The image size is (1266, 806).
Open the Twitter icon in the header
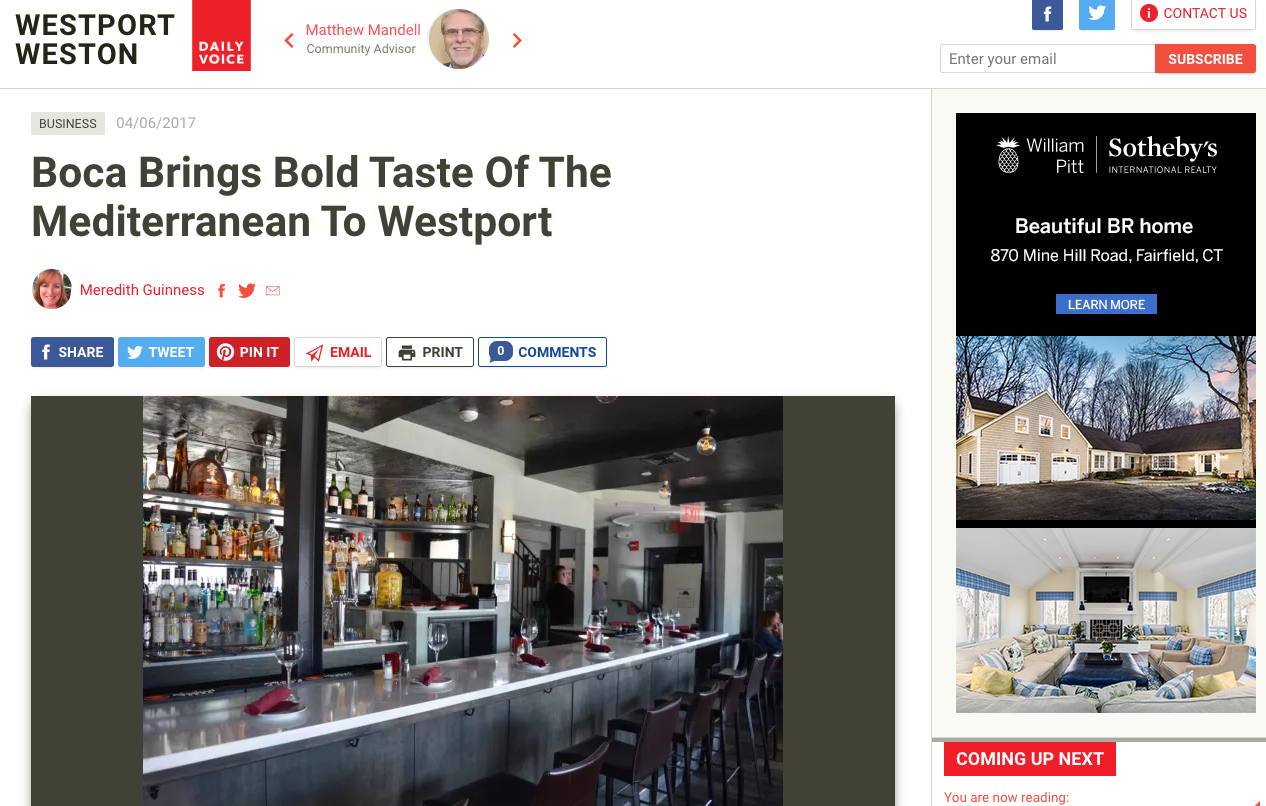(1097, 13)
